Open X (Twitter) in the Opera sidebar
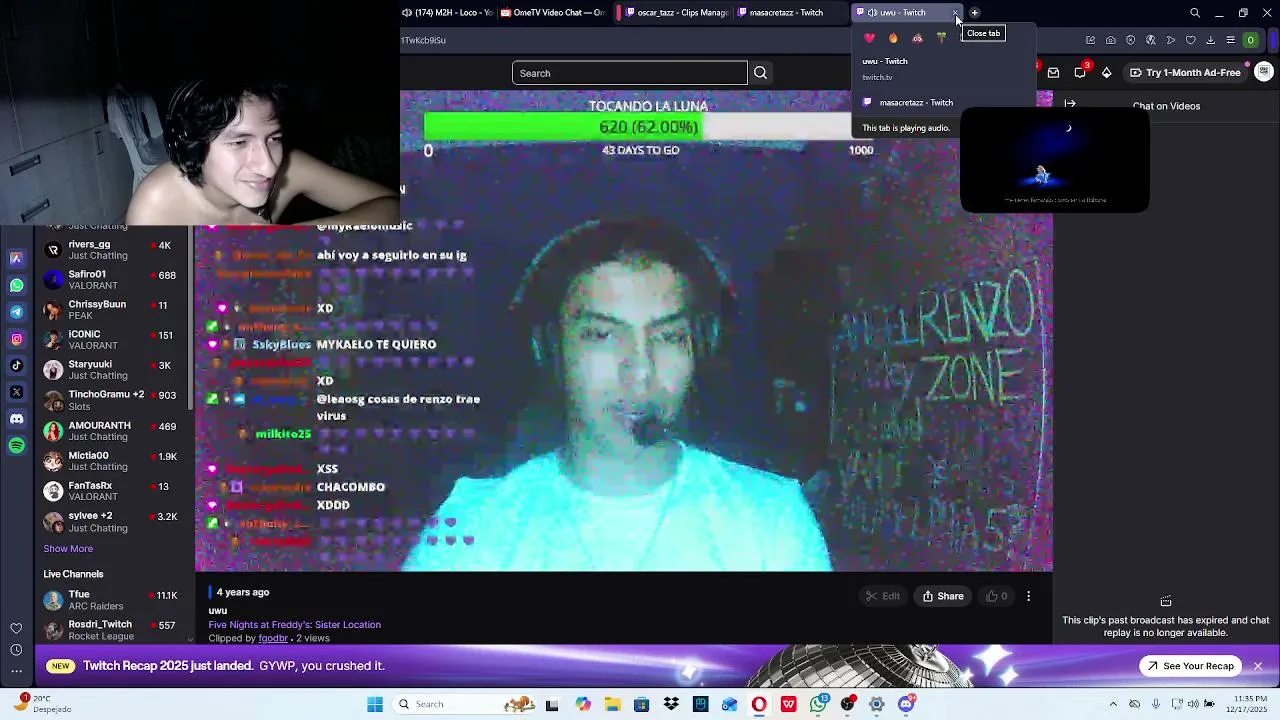Image resolution: width=1280 pixels, height=720 pixels. (17, 392)
